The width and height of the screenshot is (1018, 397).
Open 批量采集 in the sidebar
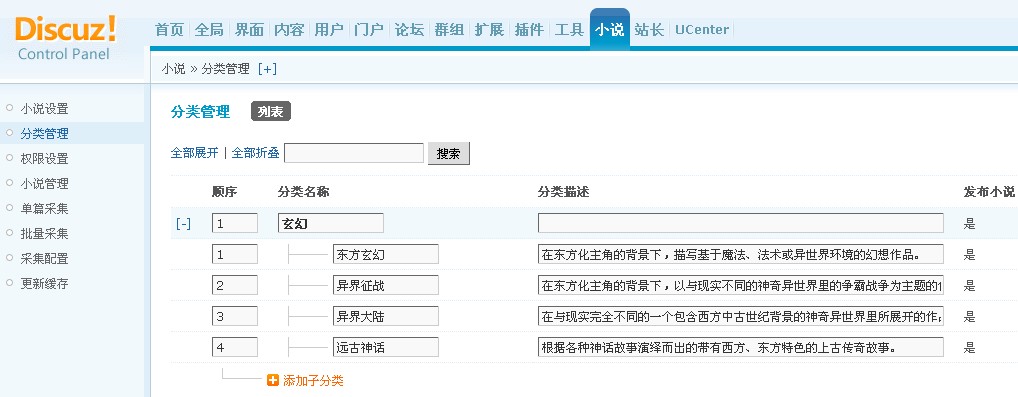pos(44,233)
